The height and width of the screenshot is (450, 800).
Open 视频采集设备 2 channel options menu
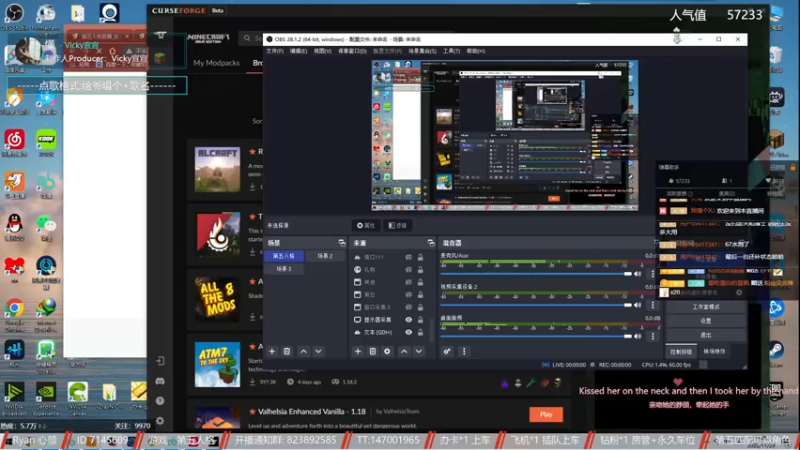[x=653, y=305]
